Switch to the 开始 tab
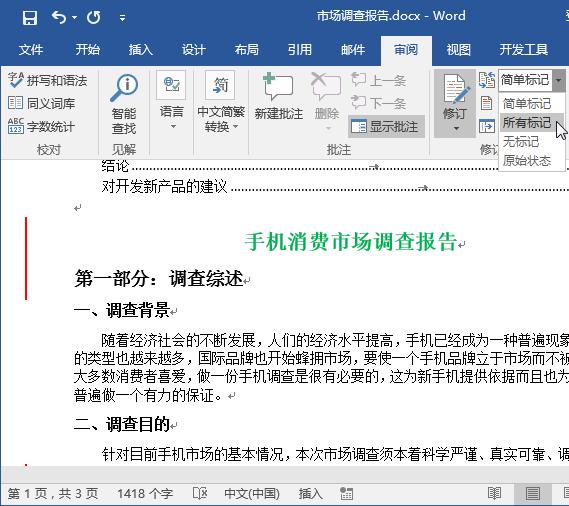 point(87,49)
